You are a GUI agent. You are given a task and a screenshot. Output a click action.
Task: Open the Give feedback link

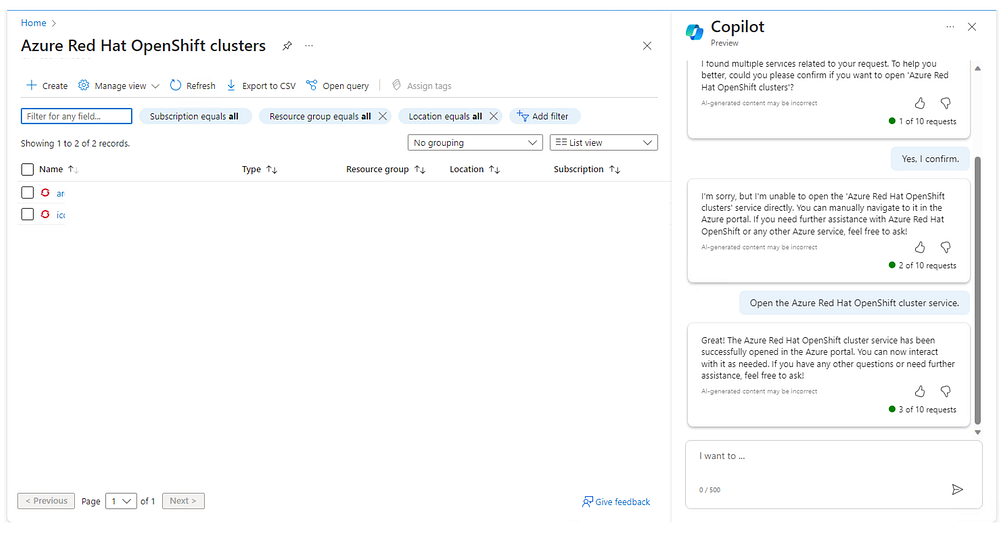(616, 502)
